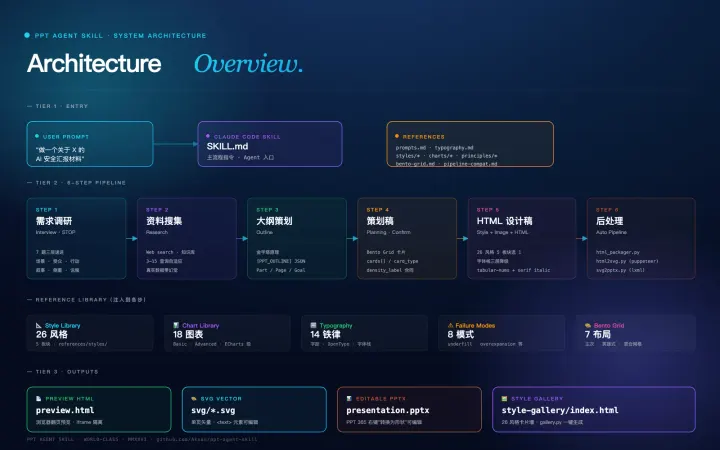
Task: Click 'prompts.md · typography.md' in the References card
Action: [x=434, y=147]
